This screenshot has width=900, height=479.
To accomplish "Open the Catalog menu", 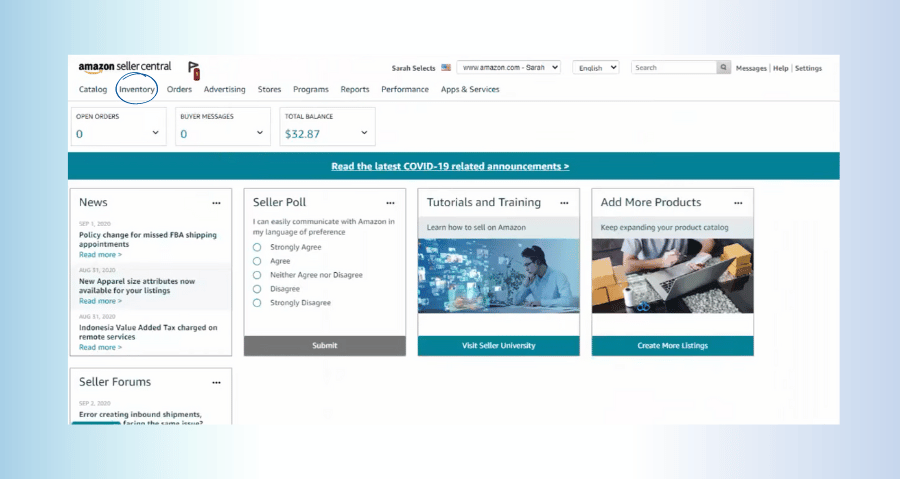I will click(93, 89).
